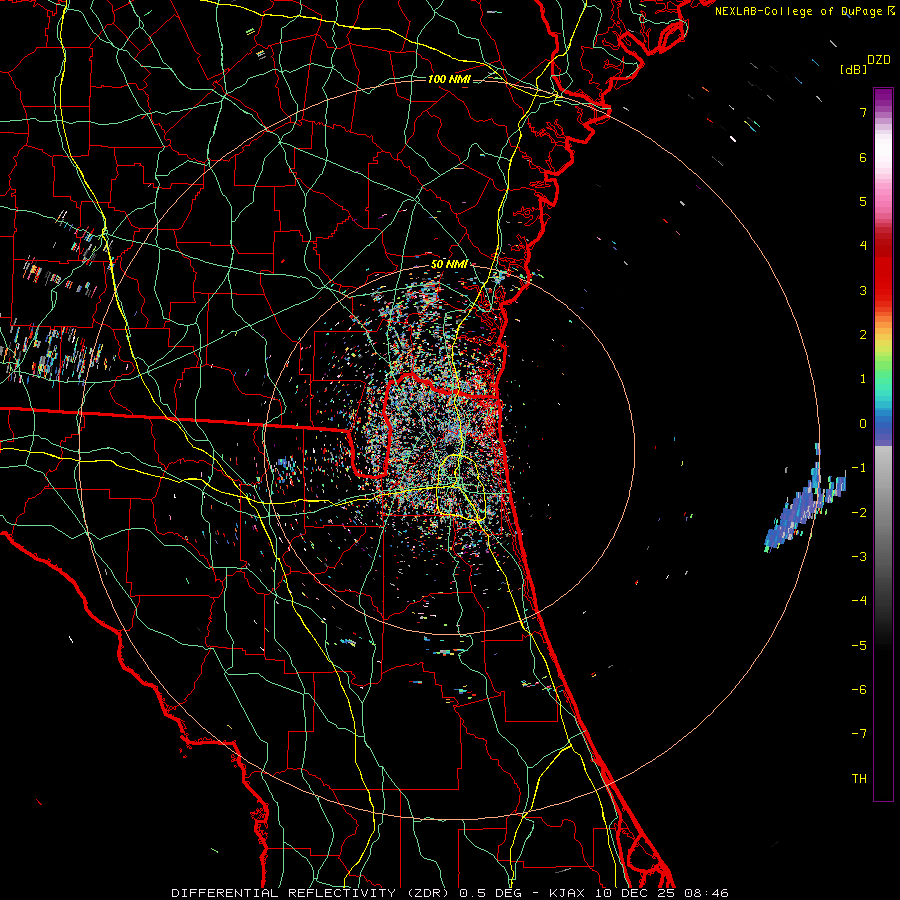Click the 2 value on the color scale

(x=863, y=335)
